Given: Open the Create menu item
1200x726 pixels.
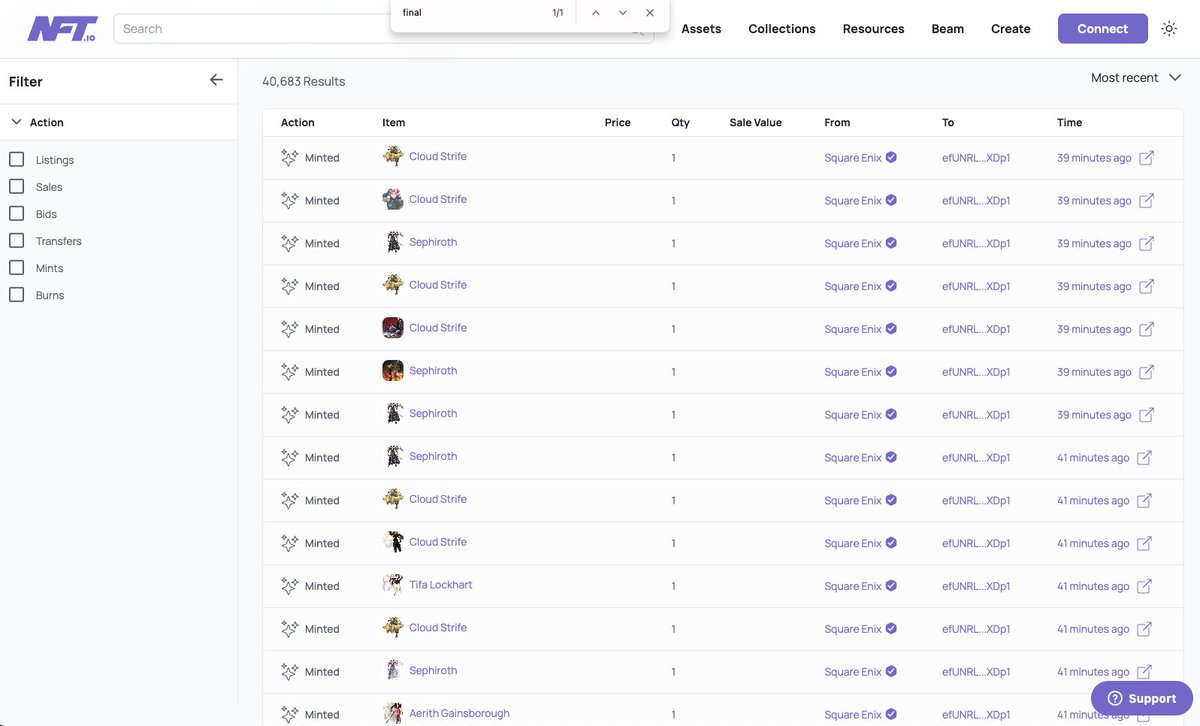Looking at the screenshot, I should [1010, 29].
